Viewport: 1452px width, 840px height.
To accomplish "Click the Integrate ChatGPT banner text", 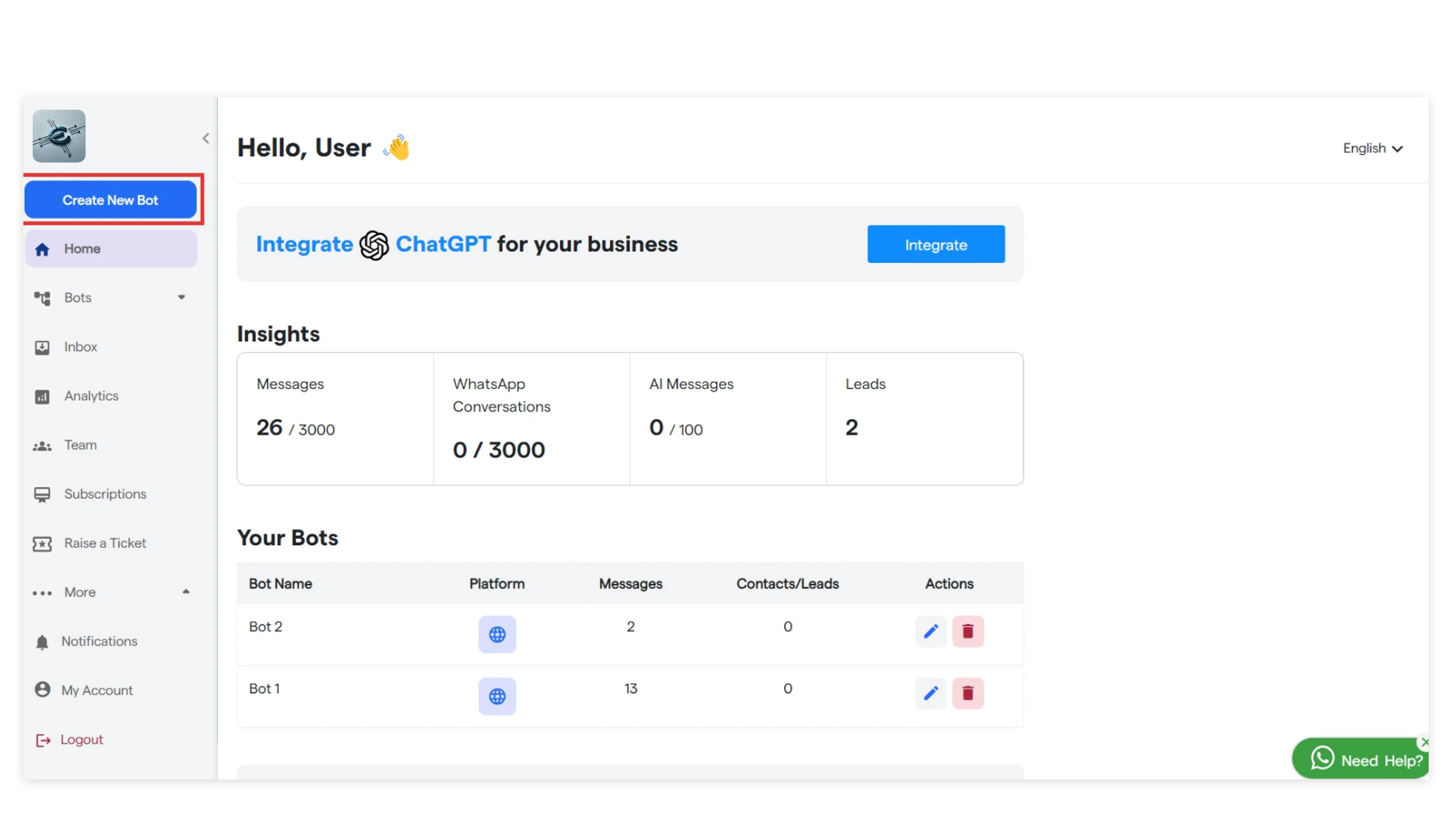I will point(467,244).
